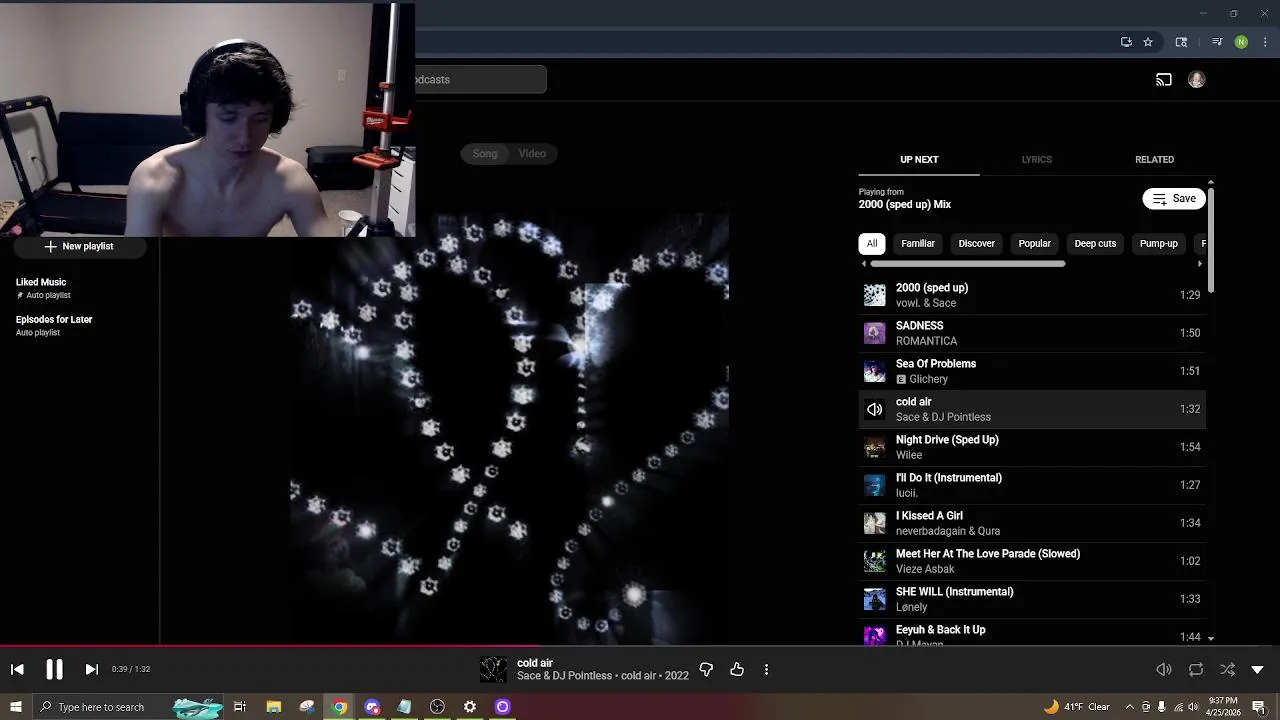The width and height of the screenshot is (1280, 720).
Task: Pause the currently playing song
Action: coord(54,669)
